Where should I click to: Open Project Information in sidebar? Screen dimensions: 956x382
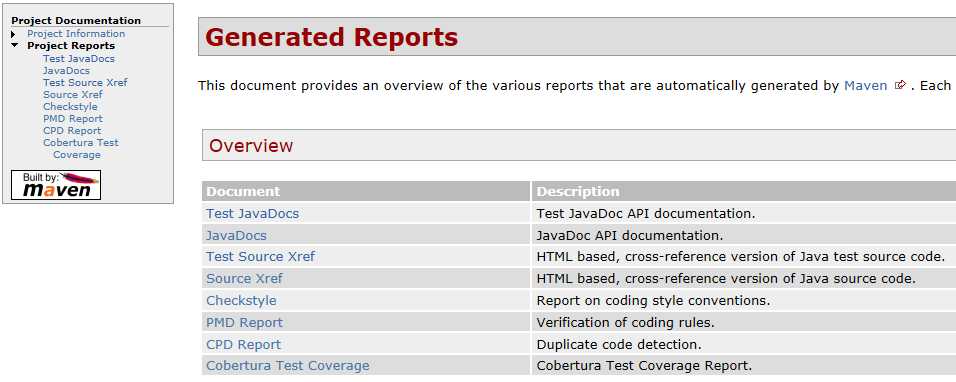click(x=76, y=34)
